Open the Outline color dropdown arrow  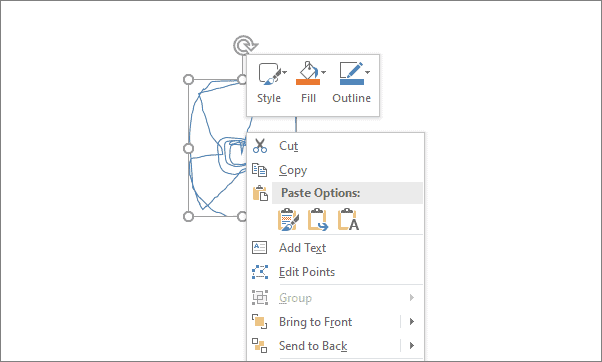pyautogui.click(x=367, y=72)
